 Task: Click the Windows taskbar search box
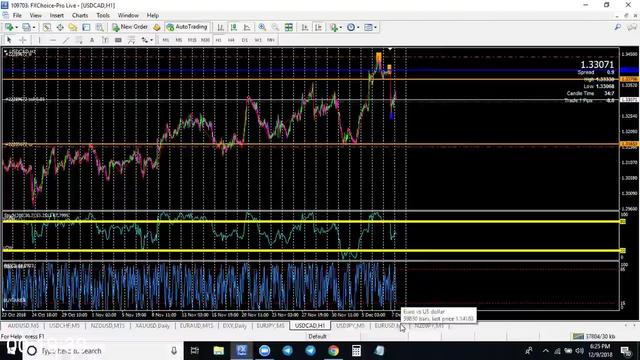point(102,351)
